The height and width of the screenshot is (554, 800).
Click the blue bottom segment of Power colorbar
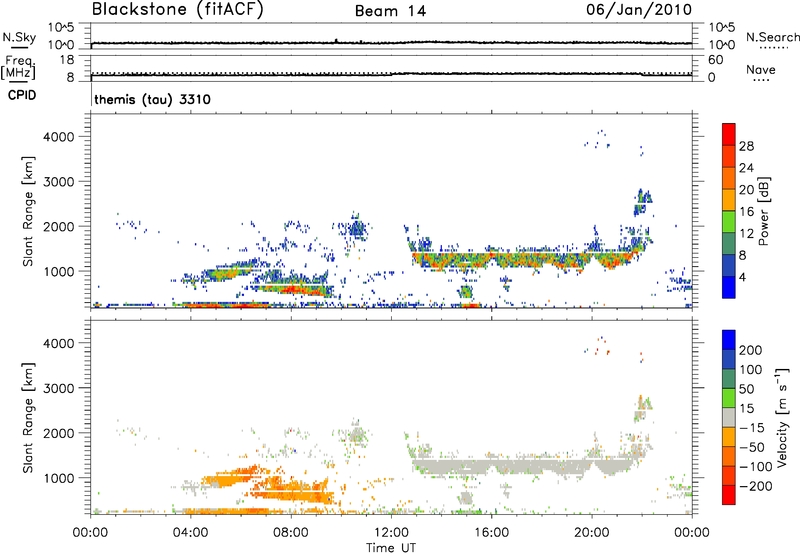point(729,287)
